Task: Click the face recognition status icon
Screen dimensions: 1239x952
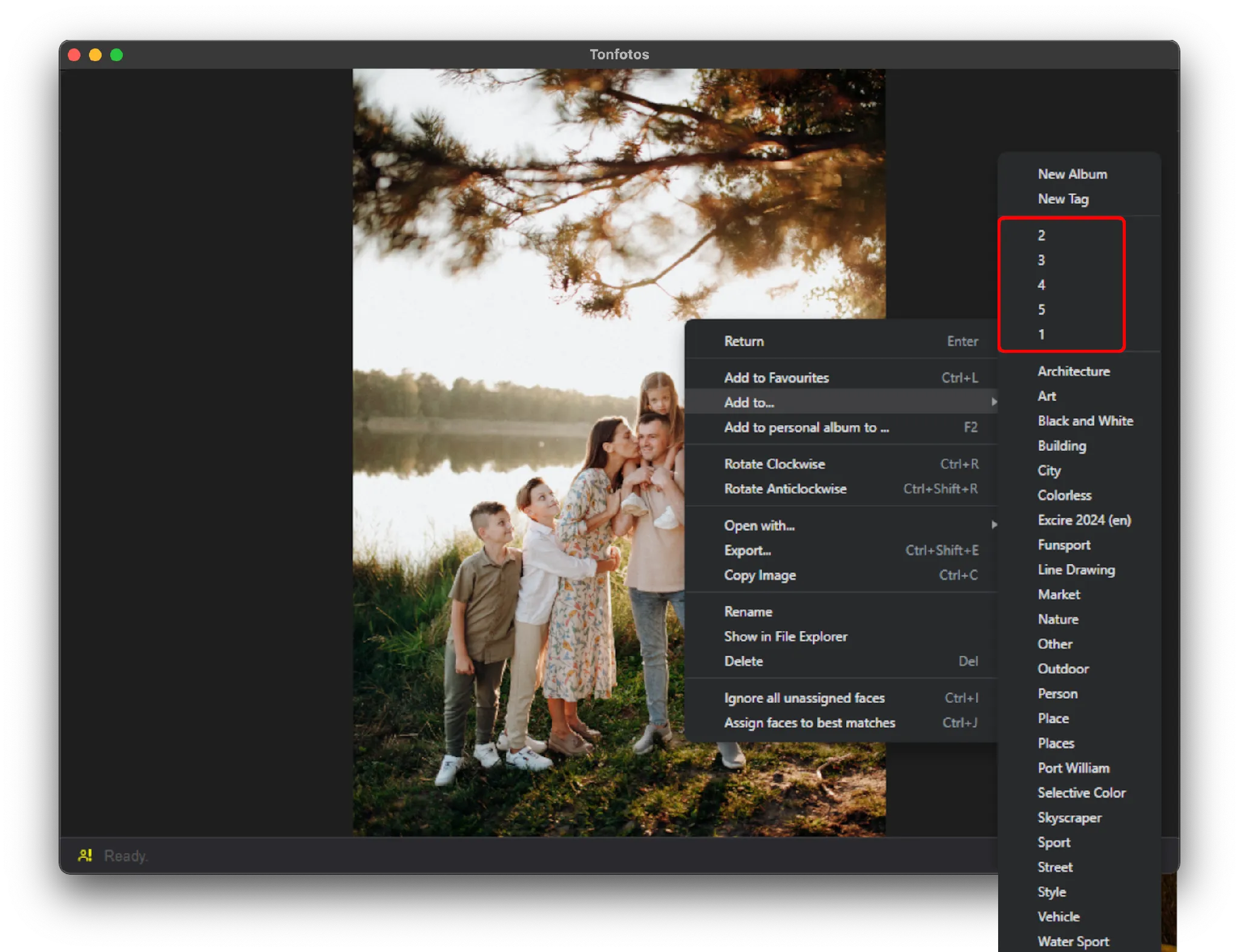Action: (85, 855)
